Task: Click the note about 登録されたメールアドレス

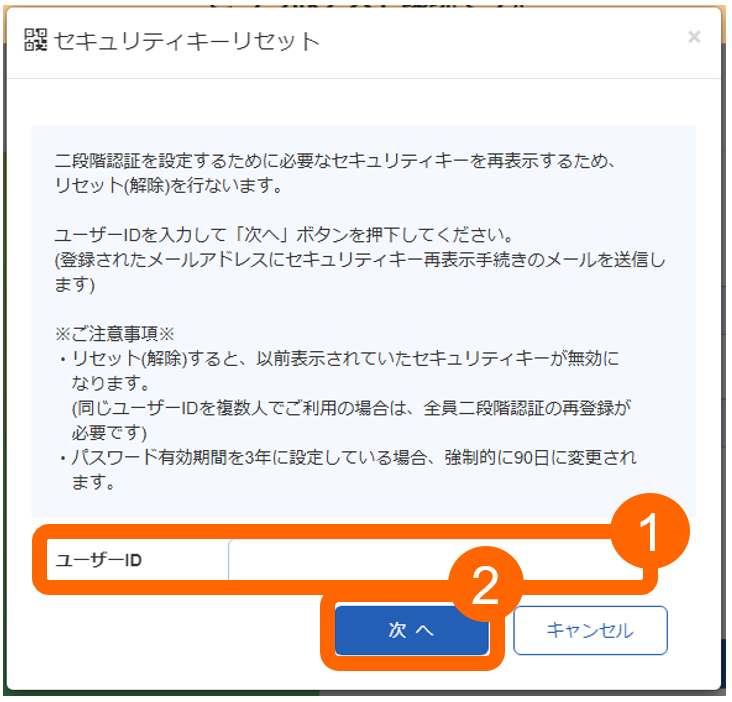Action: click(360, 272)
